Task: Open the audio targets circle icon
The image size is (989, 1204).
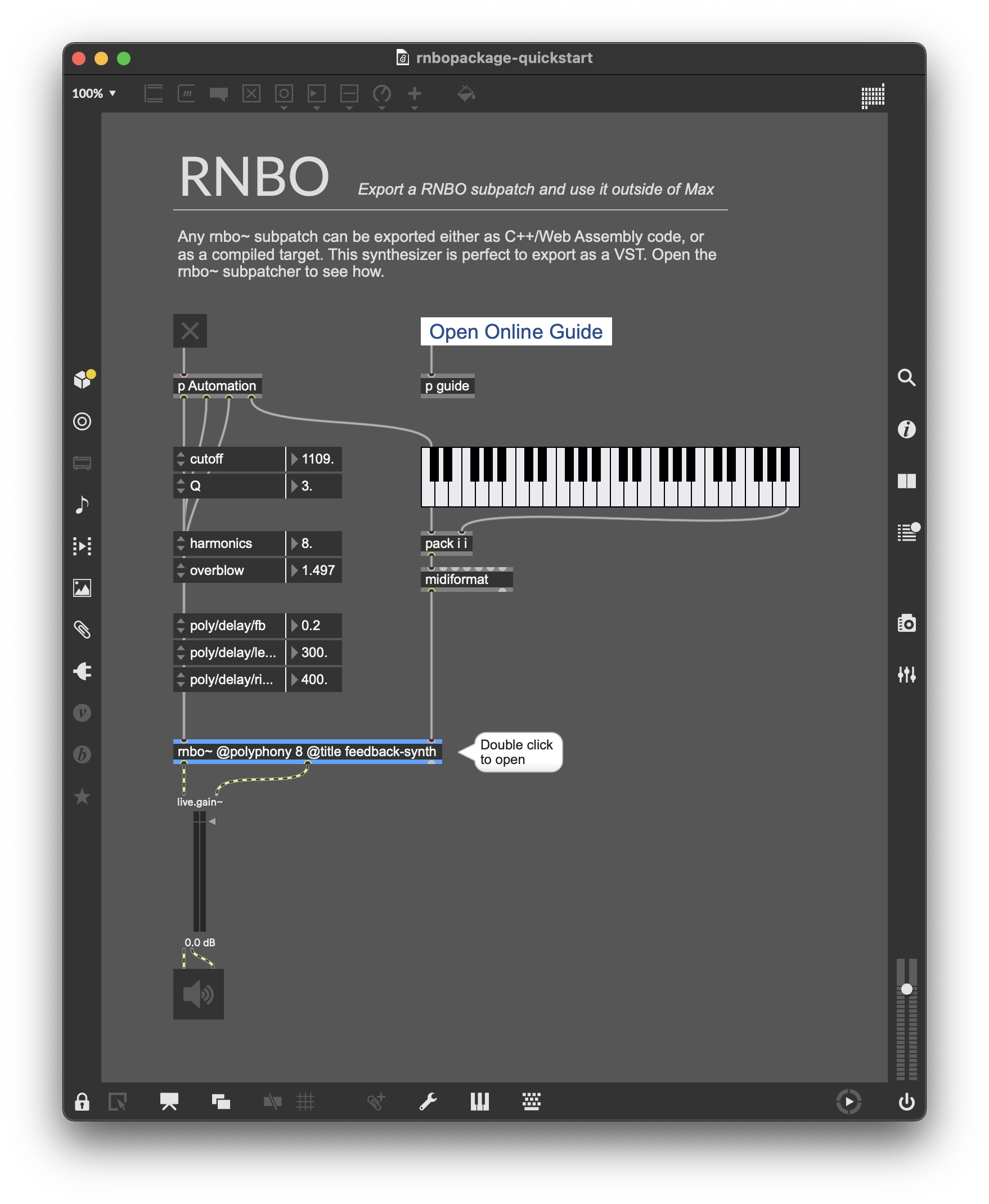Action: pyautogui.click(x=82, y=421)
